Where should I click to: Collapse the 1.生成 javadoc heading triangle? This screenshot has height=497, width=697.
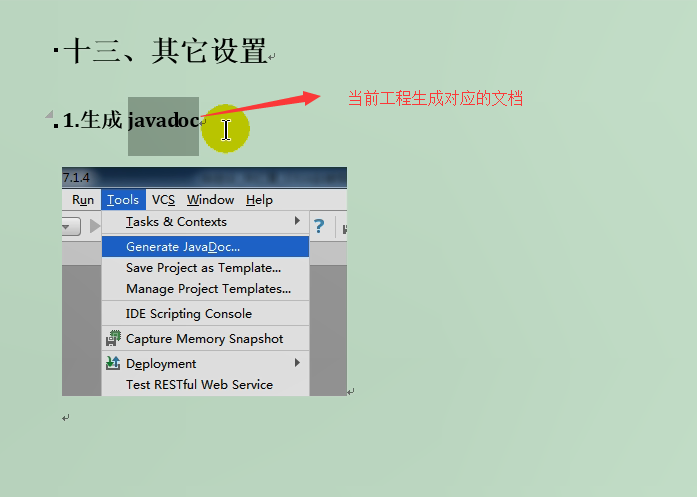pos(49,114)
